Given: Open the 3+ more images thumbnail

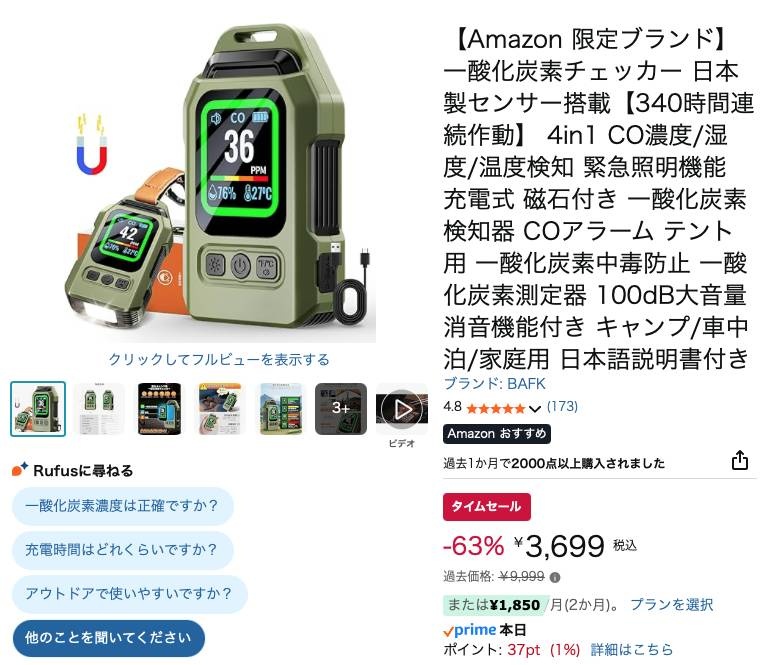Looking at the screenshot, I should (x=341, y=409).
